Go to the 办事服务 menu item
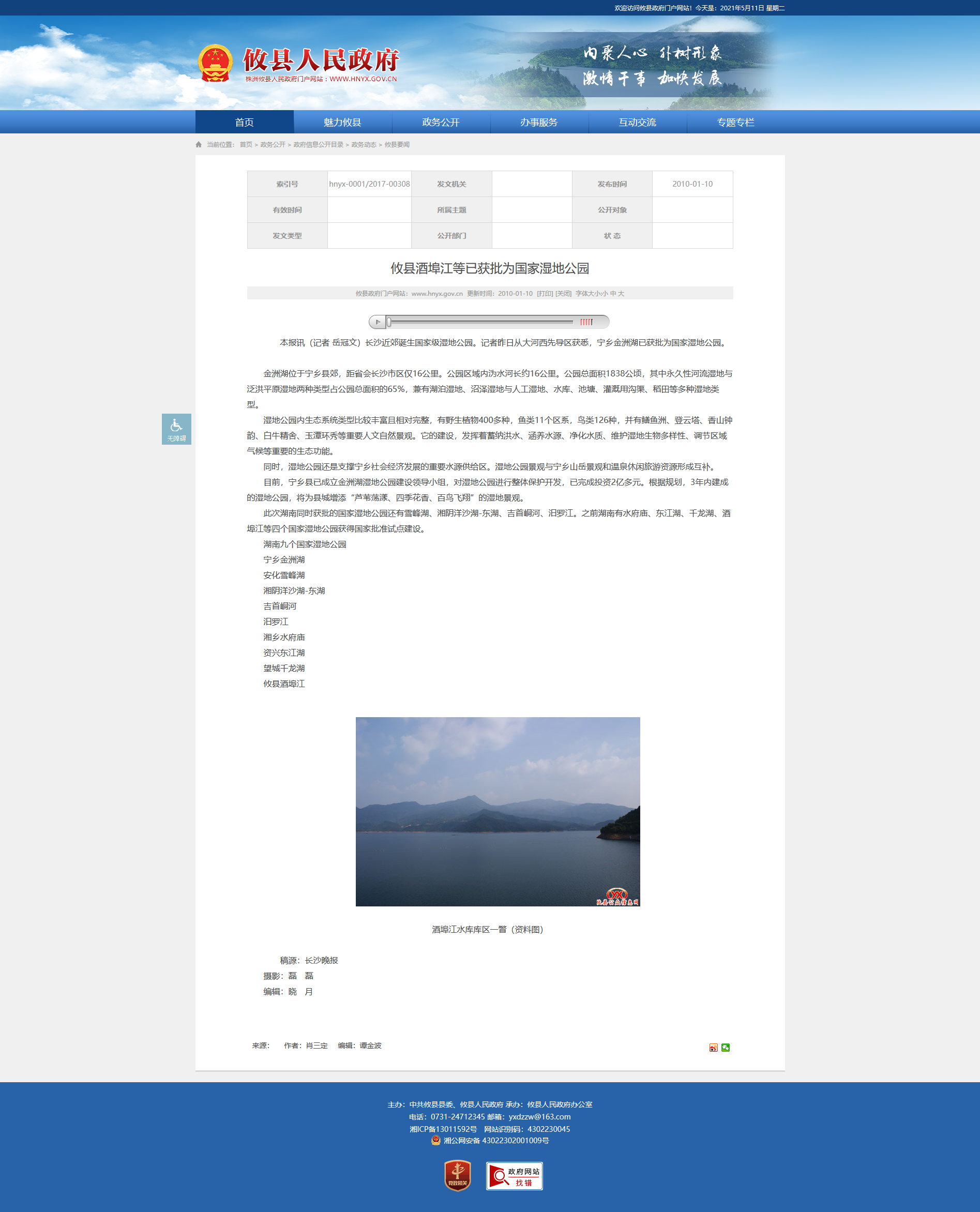Image resolution: width=980 pixels, height=1212 pixels. [x=538, y=123]
